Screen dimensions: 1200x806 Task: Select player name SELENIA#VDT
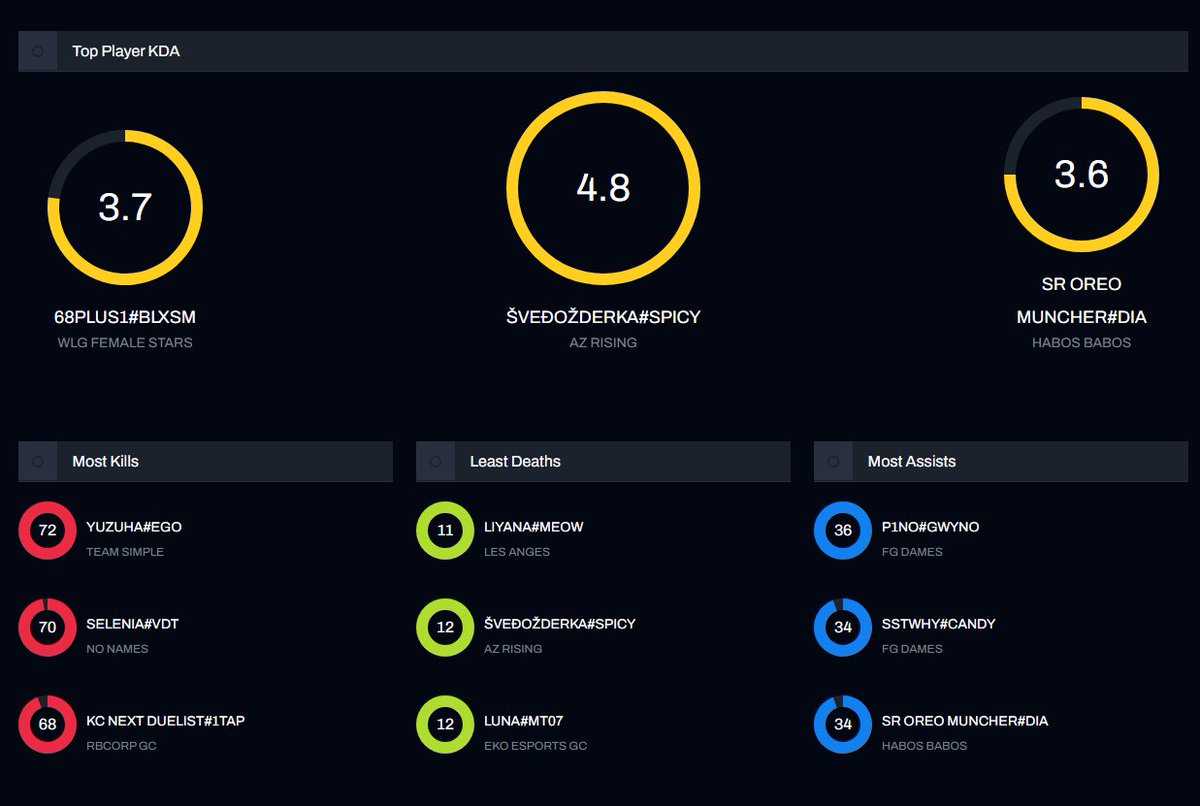(133, 624)
